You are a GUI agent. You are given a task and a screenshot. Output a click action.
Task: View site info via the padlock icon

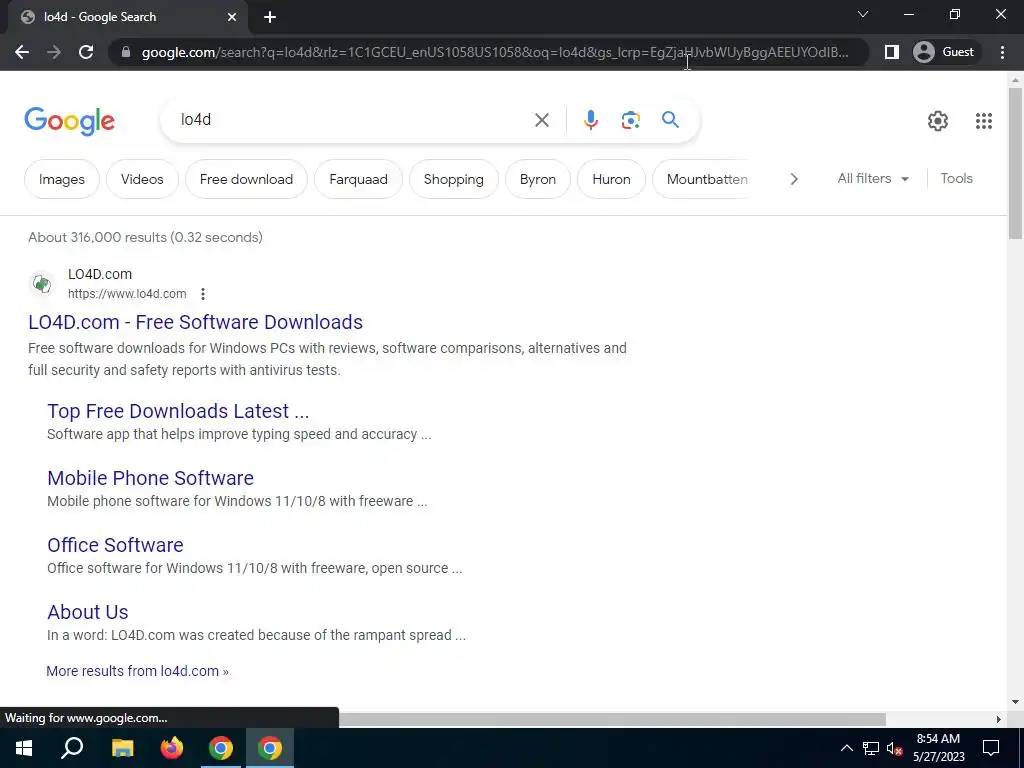point(126,52)
